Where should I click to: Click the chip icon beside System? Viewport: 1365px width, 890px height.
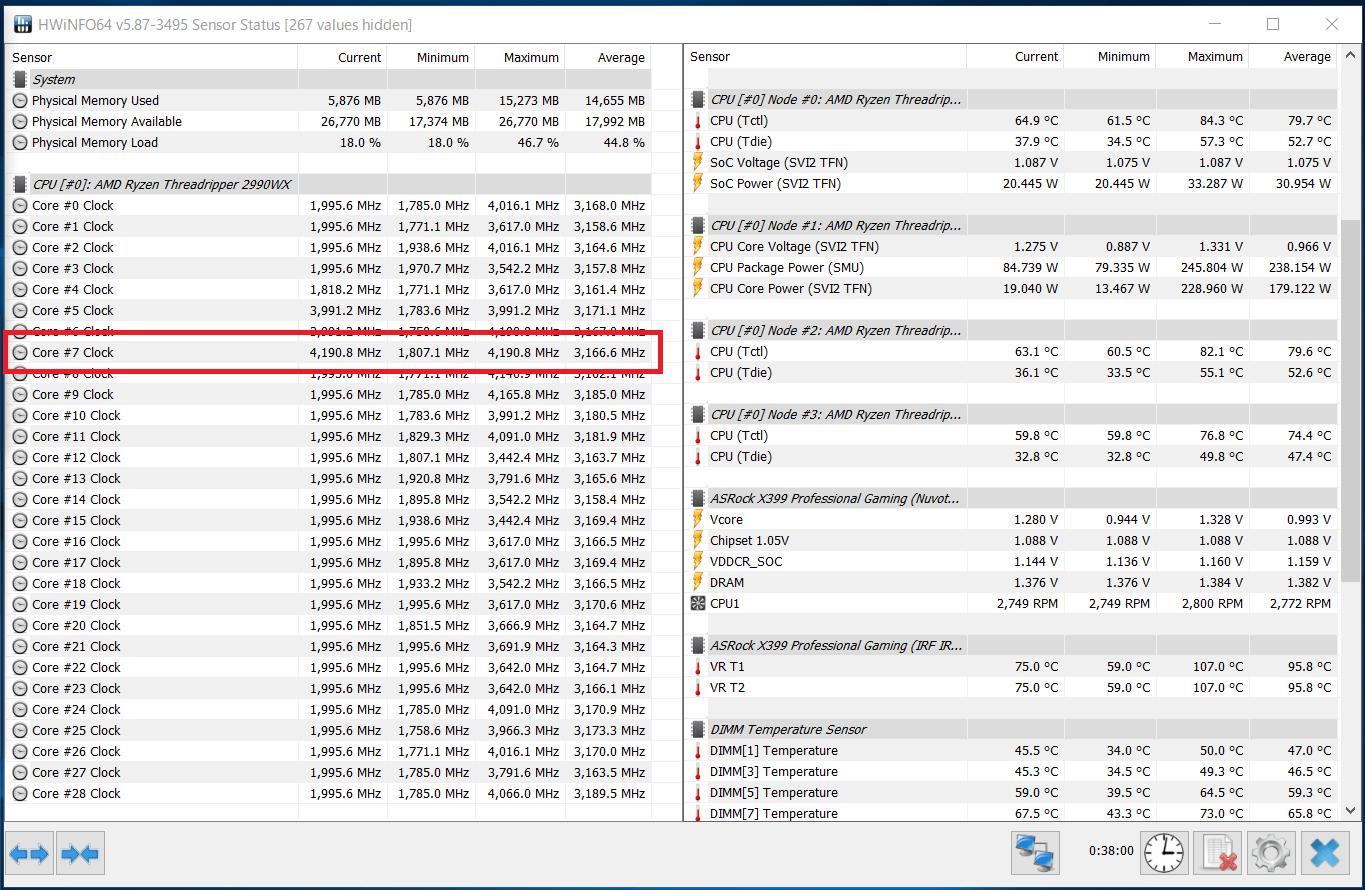20,79
